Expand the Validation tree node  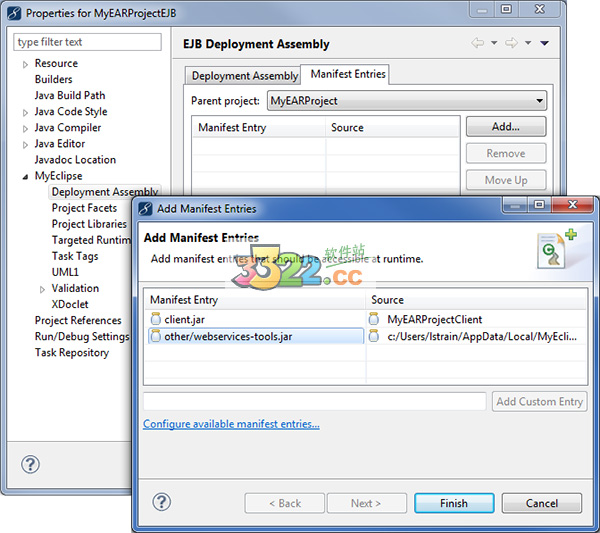(42, 289)
